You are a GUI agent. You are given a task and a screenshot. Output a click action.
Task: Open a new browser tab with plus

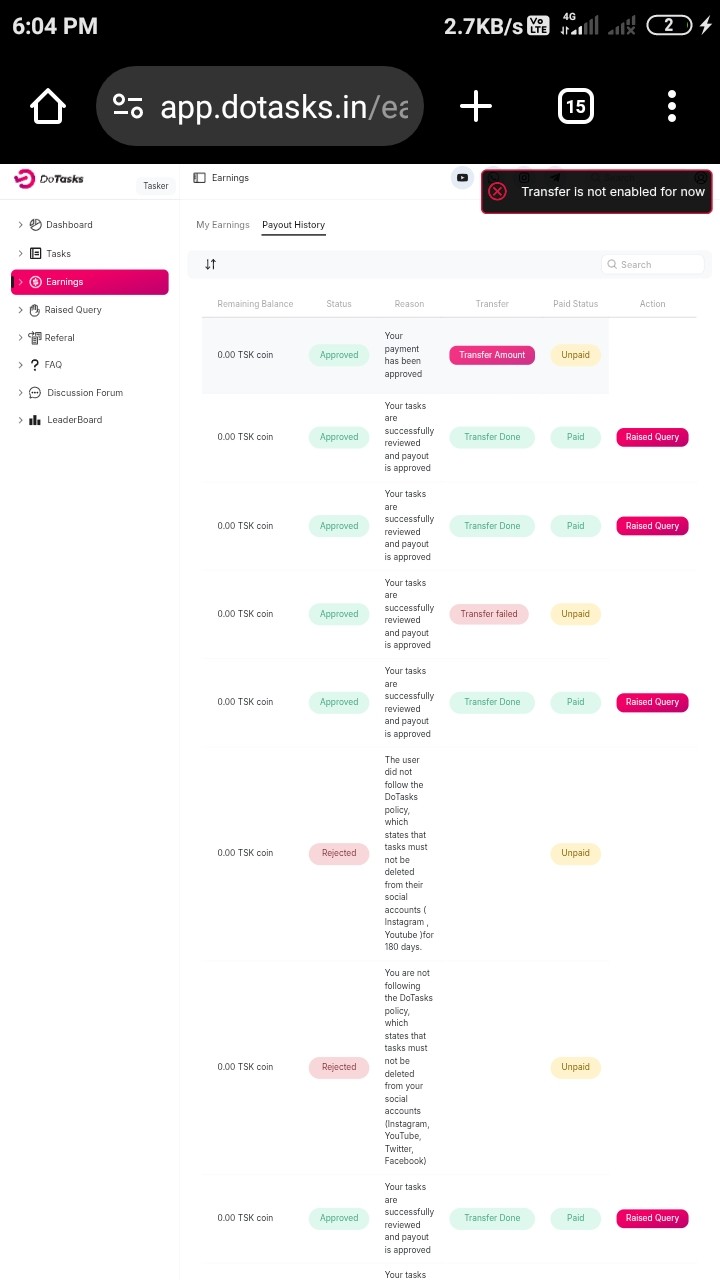click(476, 106)
